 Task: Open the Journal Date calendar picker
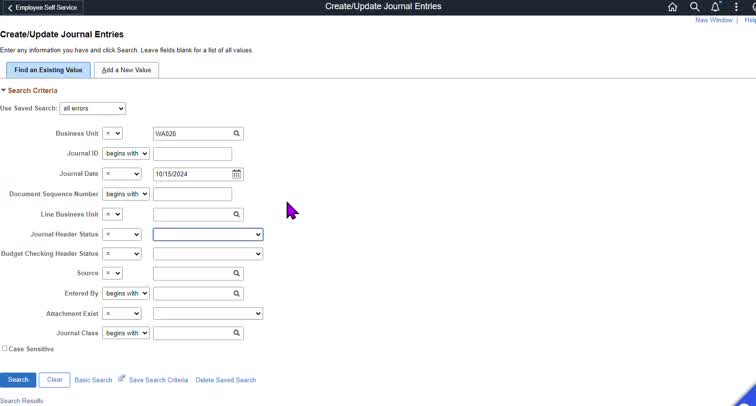pos(237,174)
